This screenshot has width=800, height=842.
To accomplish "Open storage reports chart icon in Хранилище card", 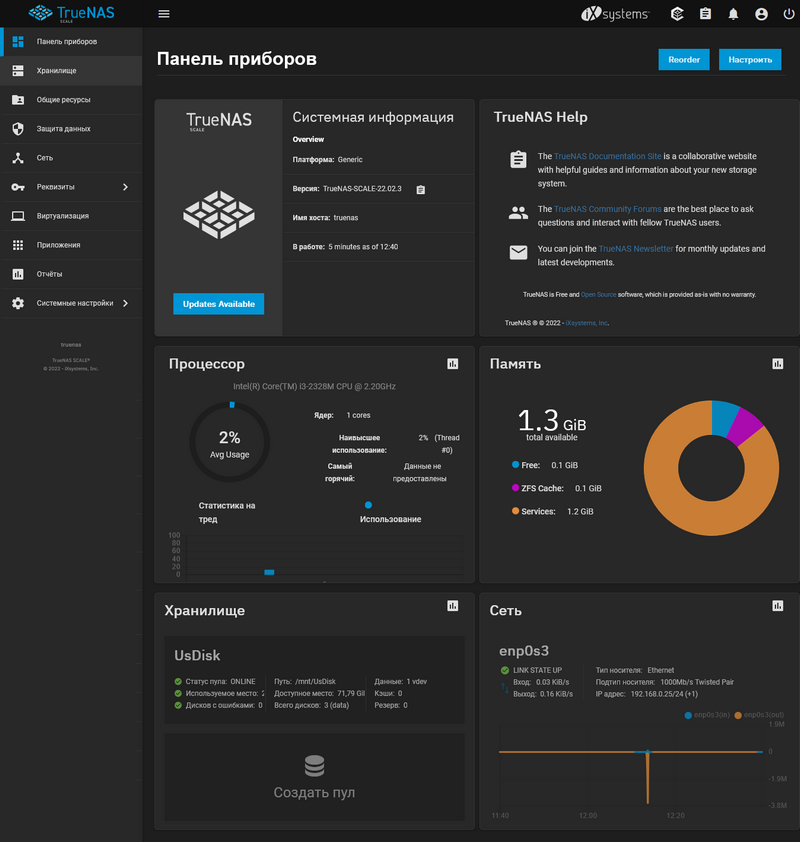I will 453,606.
